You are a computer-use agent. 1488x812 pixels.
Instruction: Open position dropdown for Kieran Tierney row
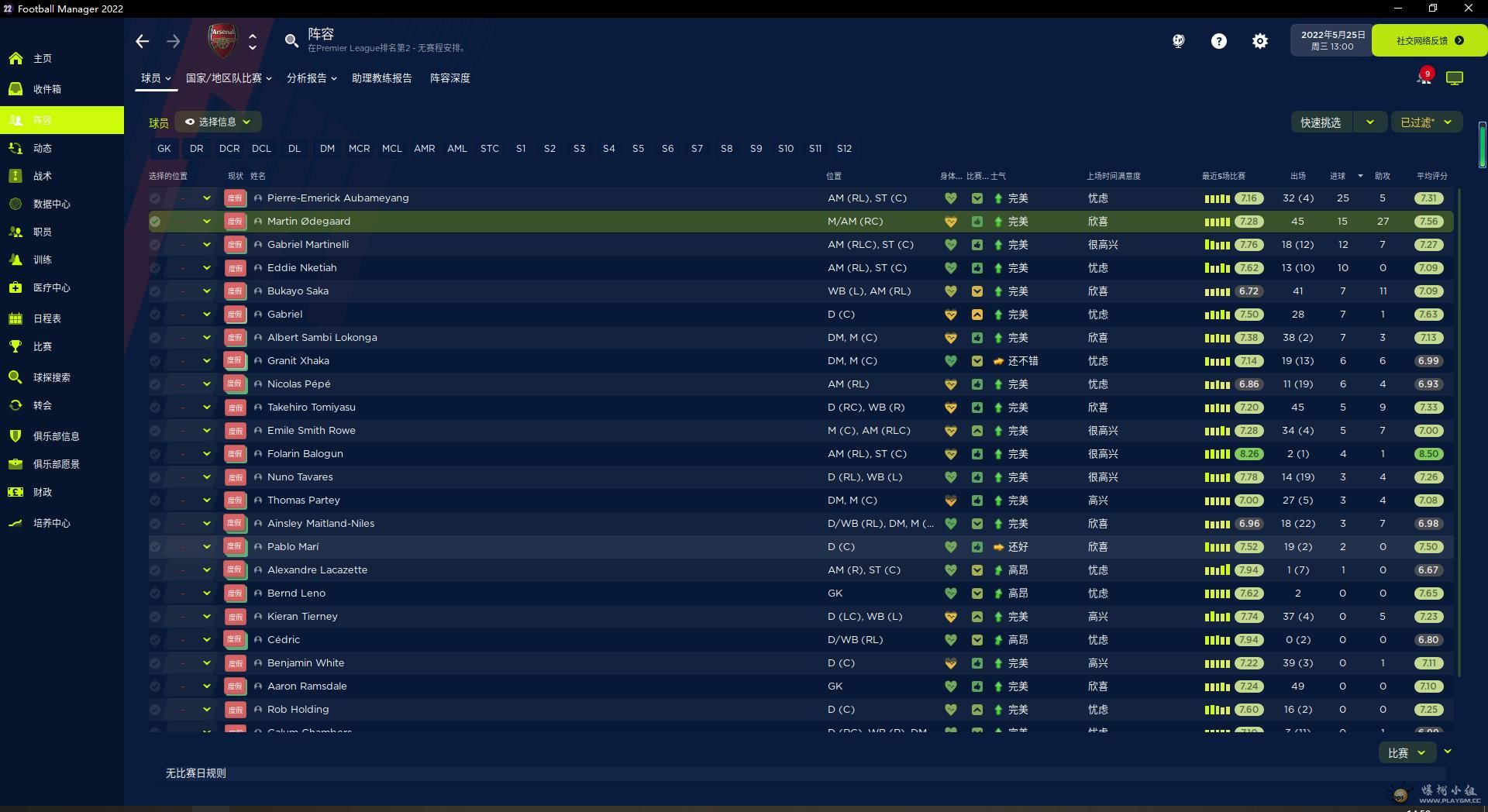pyautogui.click(x=207, y=617)
